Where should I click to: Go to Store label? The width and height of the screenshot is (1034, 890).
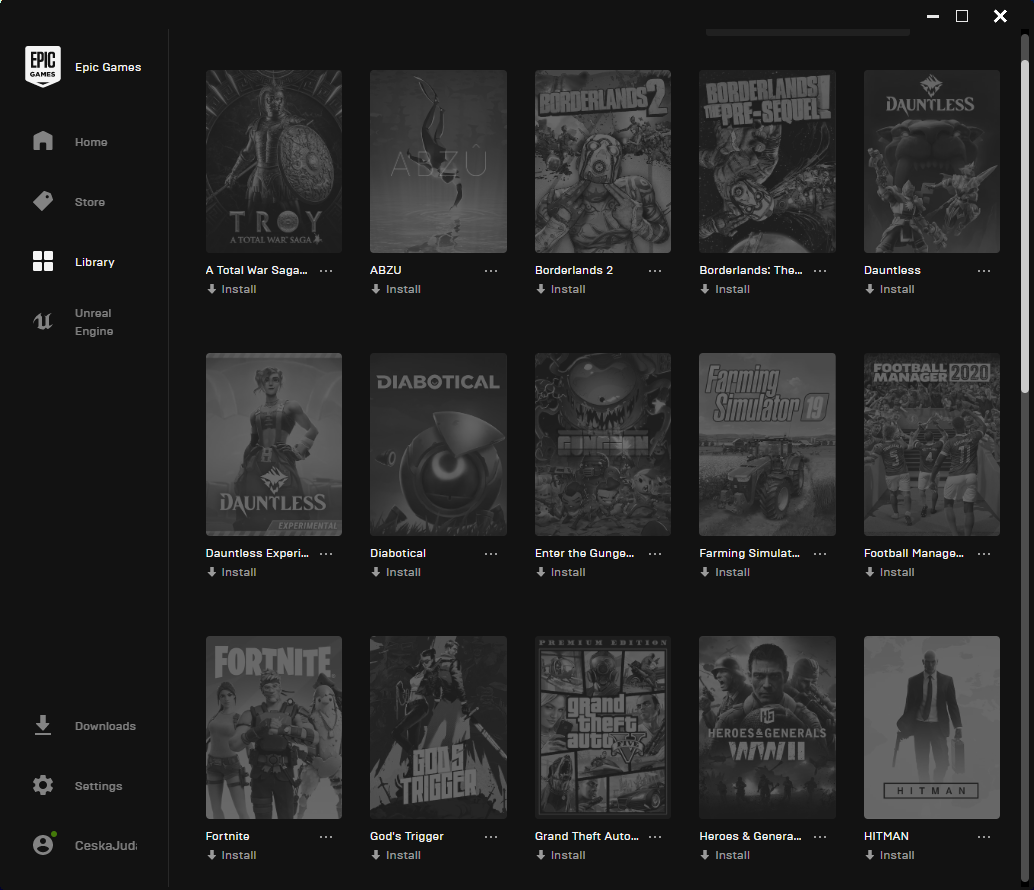tap(90, 202)
